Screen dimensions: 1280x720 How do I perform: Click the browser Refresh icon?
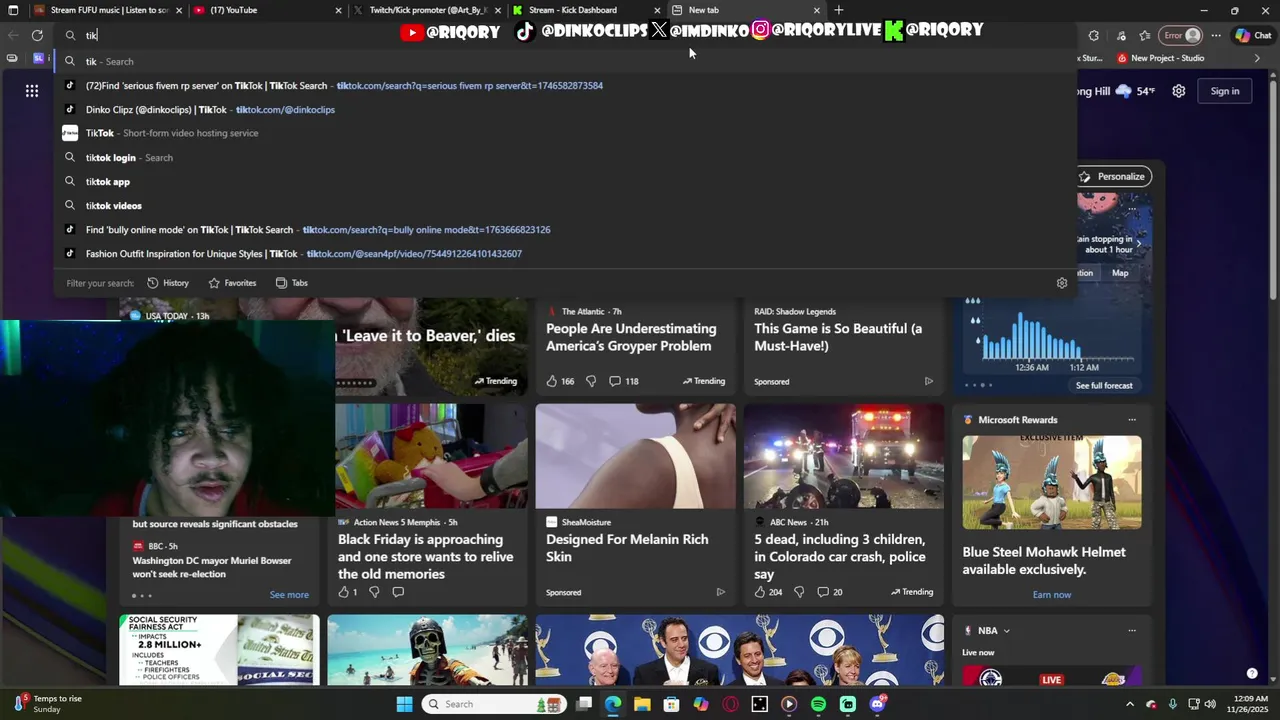[x=37, y=35]
